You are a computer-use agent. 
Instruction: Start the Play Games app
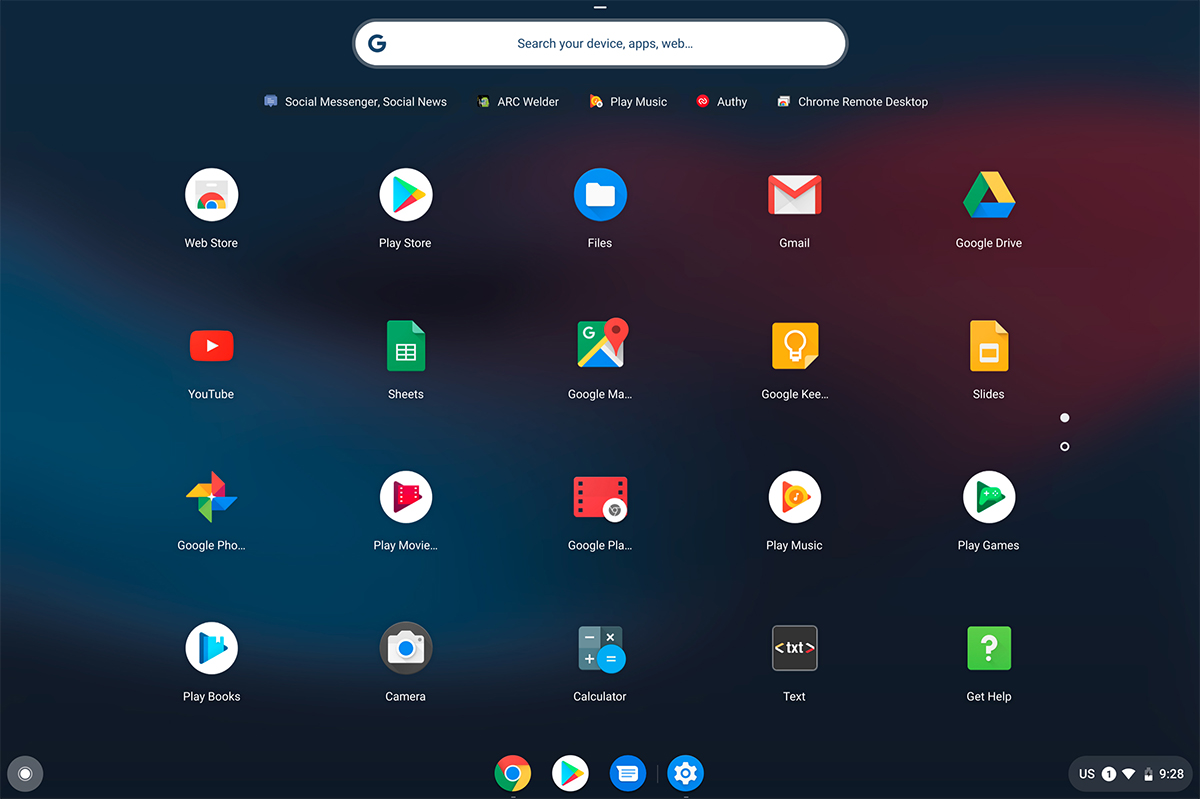988,497
